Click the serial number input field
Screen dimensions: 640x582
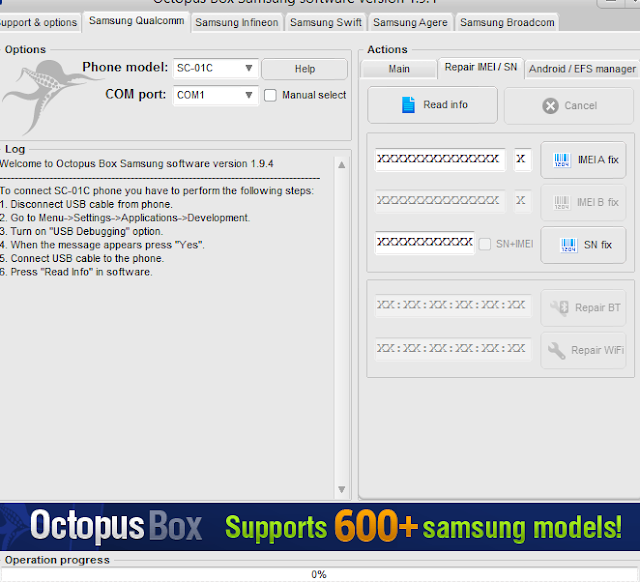click(424, 243)
